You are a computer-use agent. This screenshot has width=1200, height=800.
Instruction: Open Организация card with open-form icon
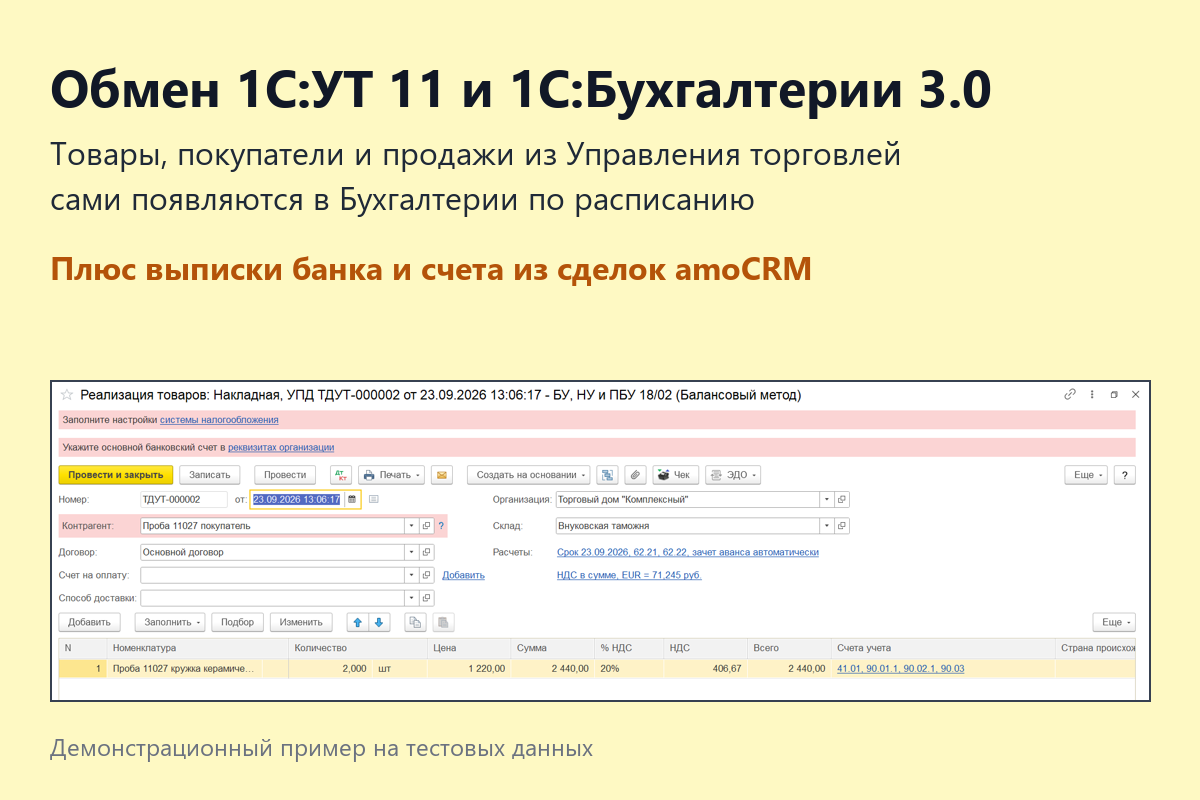(842, 499)
